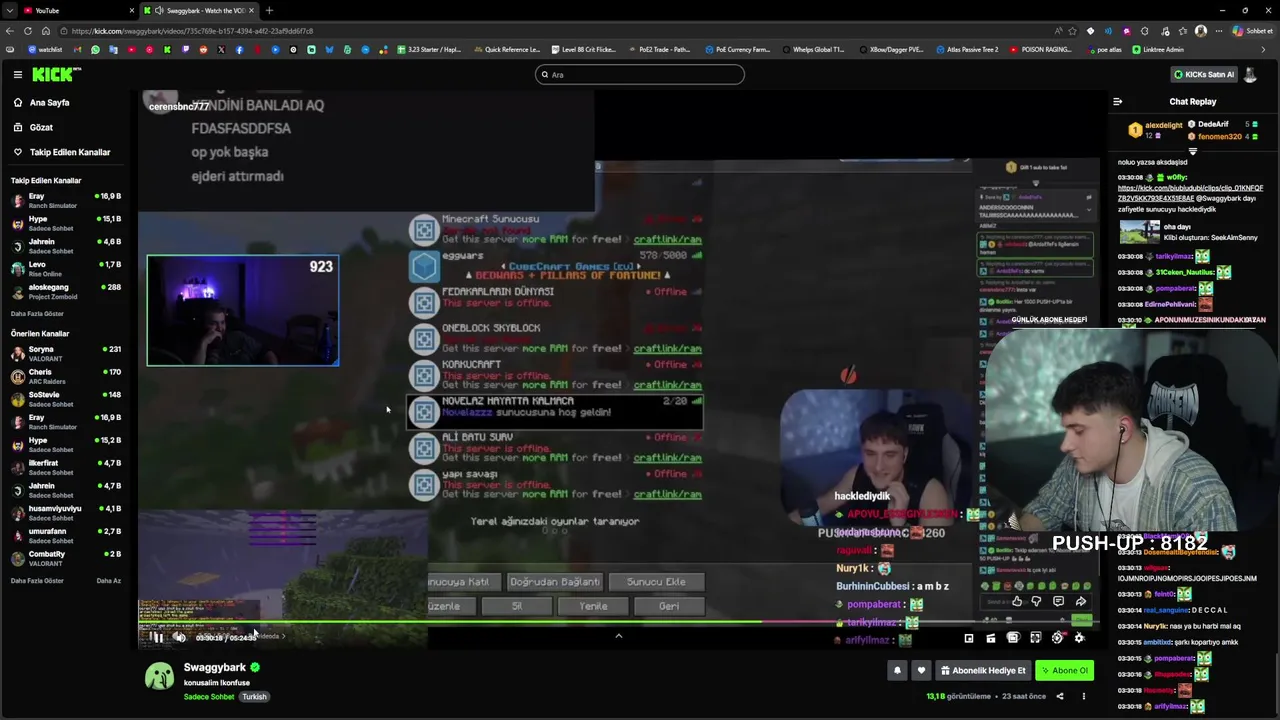Open the Kick sidebar hamburger menu
This screenshot has height=720, width=1280.
pos(17,74)
